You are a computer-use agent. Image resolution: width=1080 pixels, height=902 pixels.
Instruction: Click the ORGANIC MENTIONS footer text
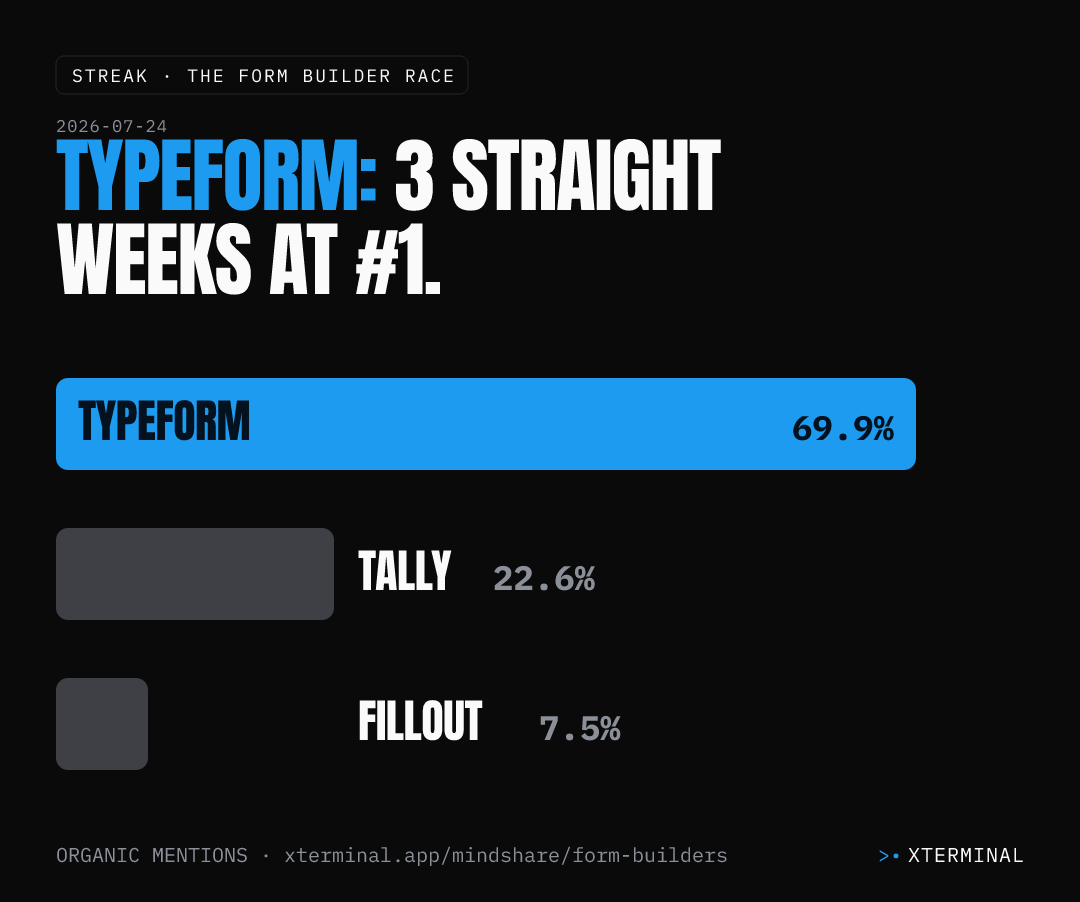click(152, 856)
